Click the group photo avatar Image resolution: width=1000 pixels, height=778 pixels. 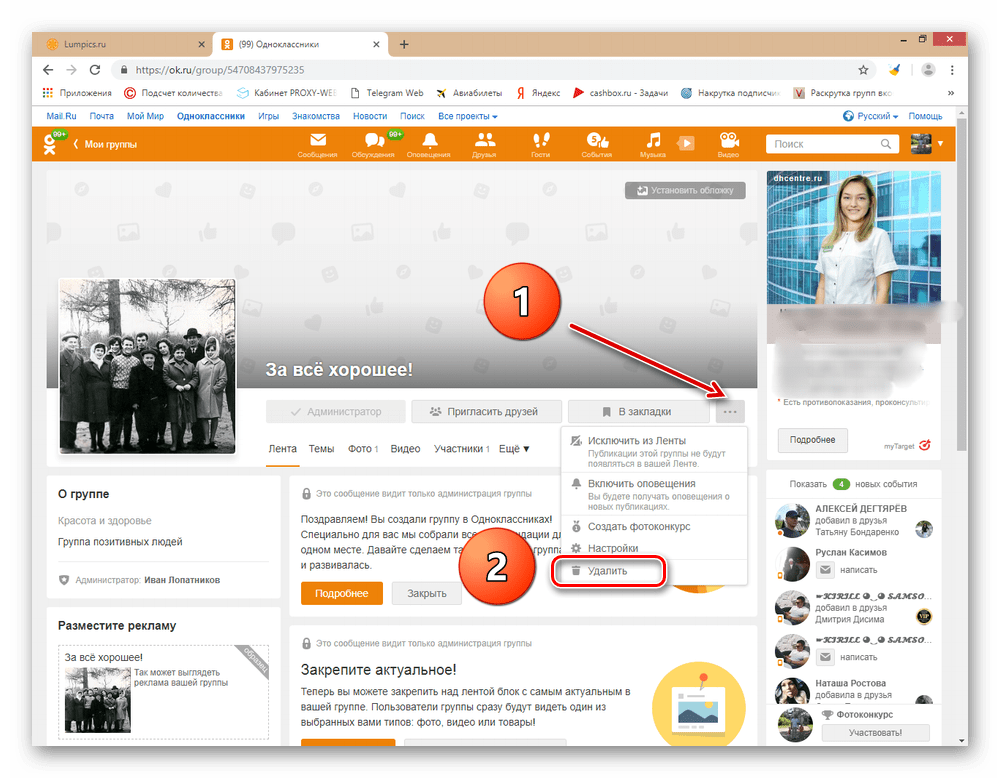(x=147, y=366)
